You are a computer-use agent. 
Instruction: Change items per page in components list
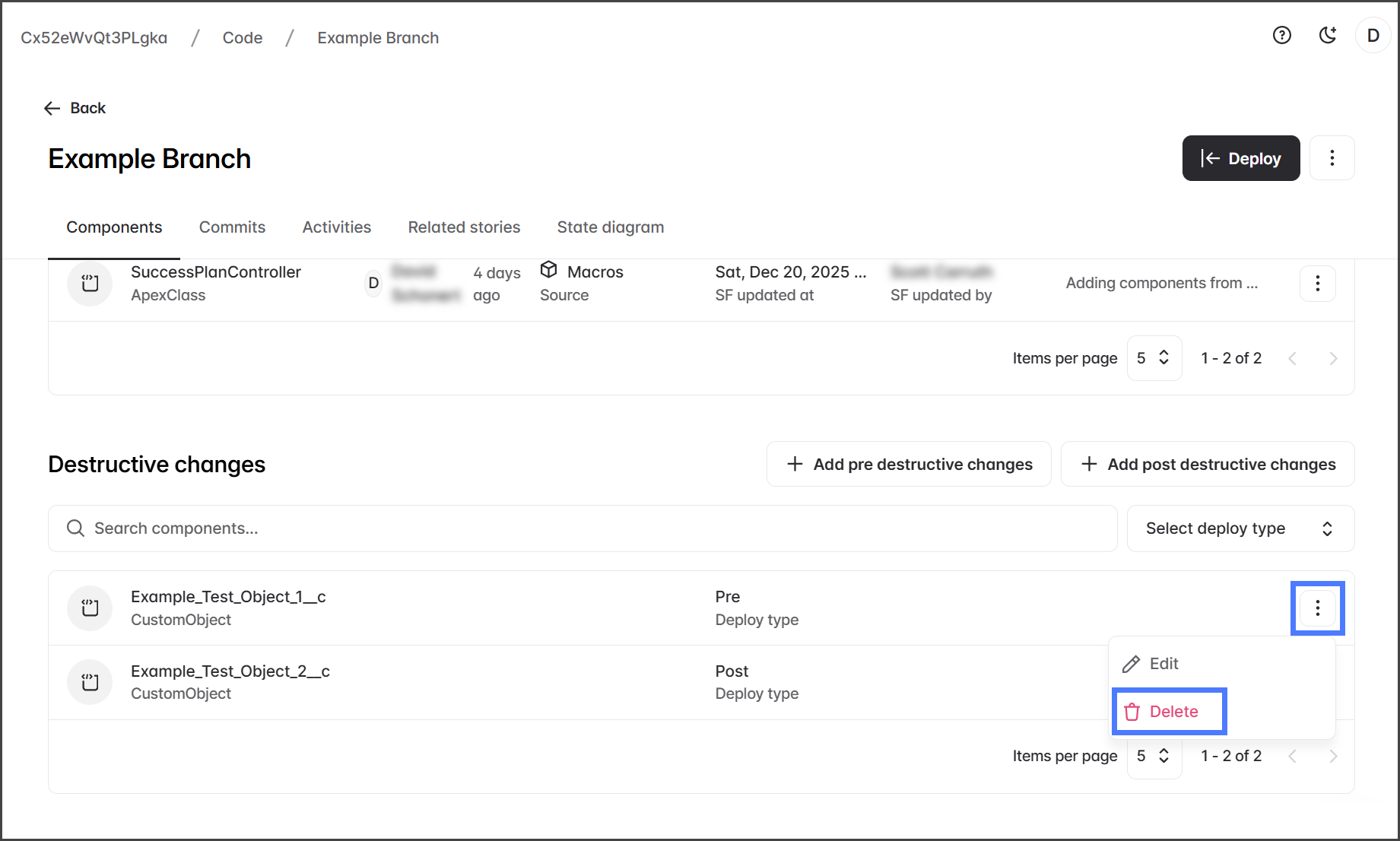pos(1154,358)
